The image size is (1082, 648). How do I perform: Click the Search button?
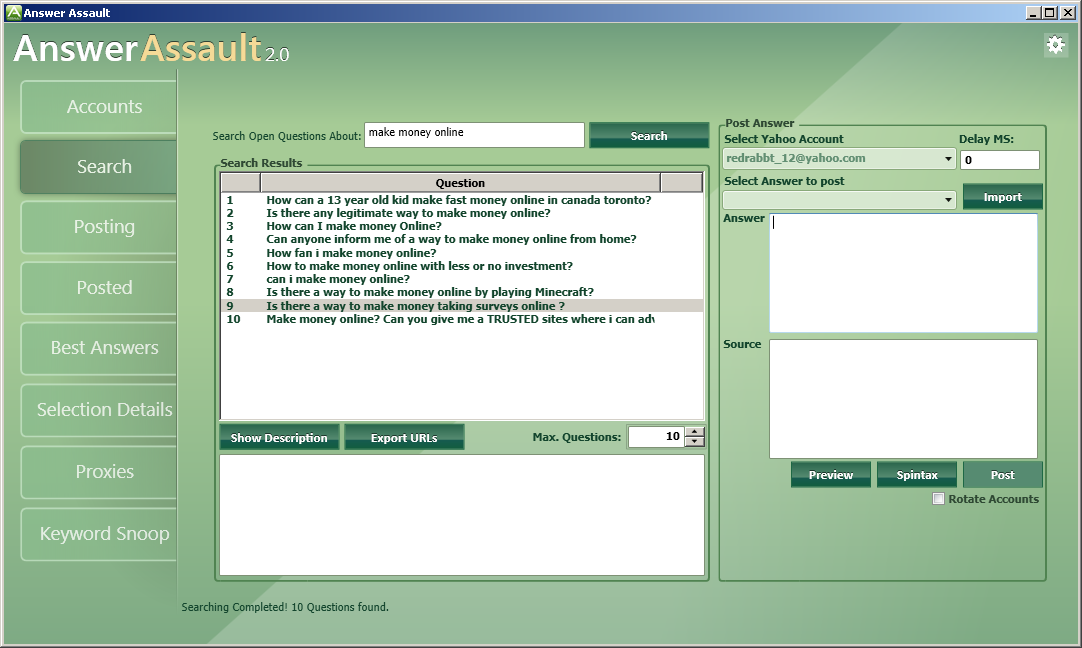649,136
